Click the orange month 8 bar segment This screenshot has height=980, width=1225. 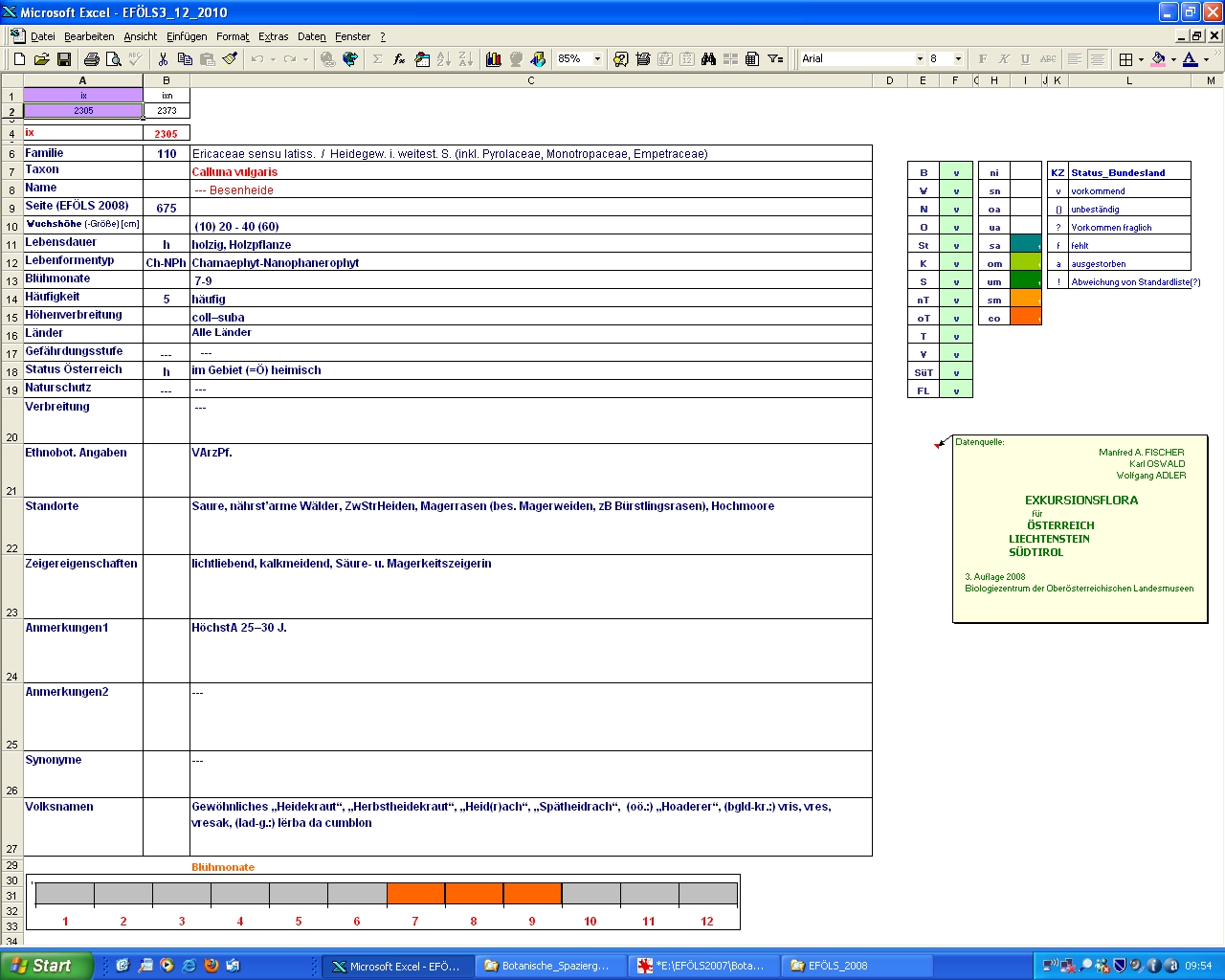coord(474,894)
